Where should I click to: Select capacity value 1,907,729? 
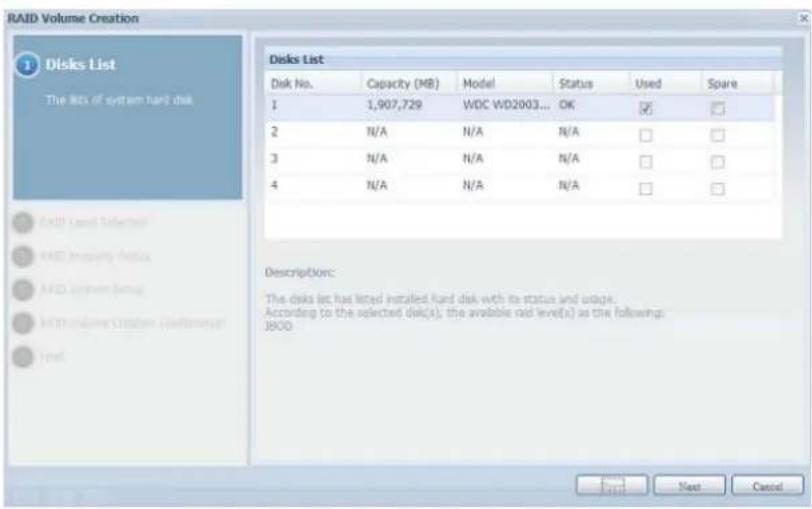coord(394,105)
